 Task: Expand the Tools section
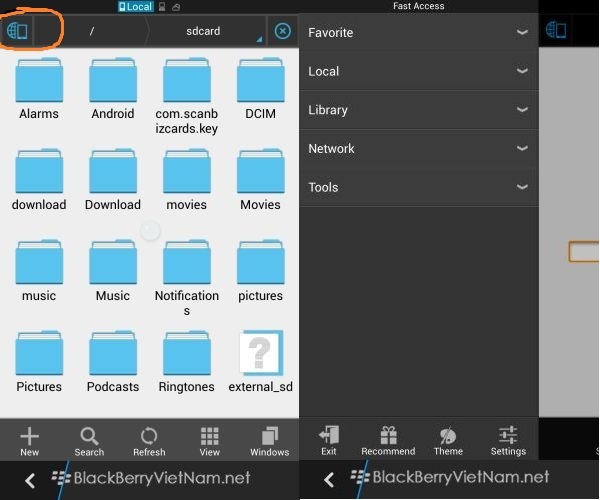(x=419, y=187)
